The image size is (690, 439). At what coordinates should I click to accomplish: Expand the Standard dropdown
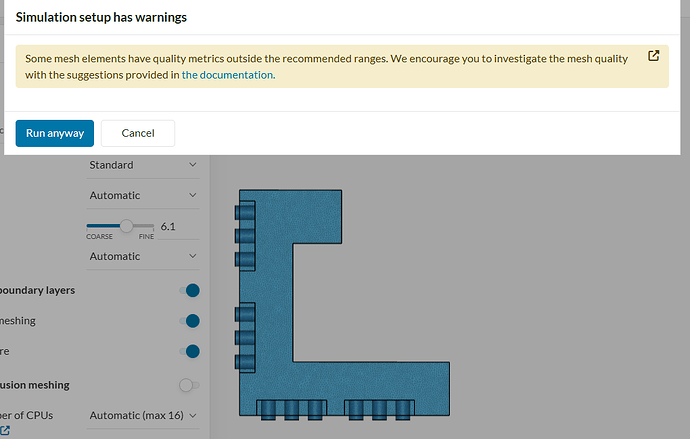click(143, 165)
